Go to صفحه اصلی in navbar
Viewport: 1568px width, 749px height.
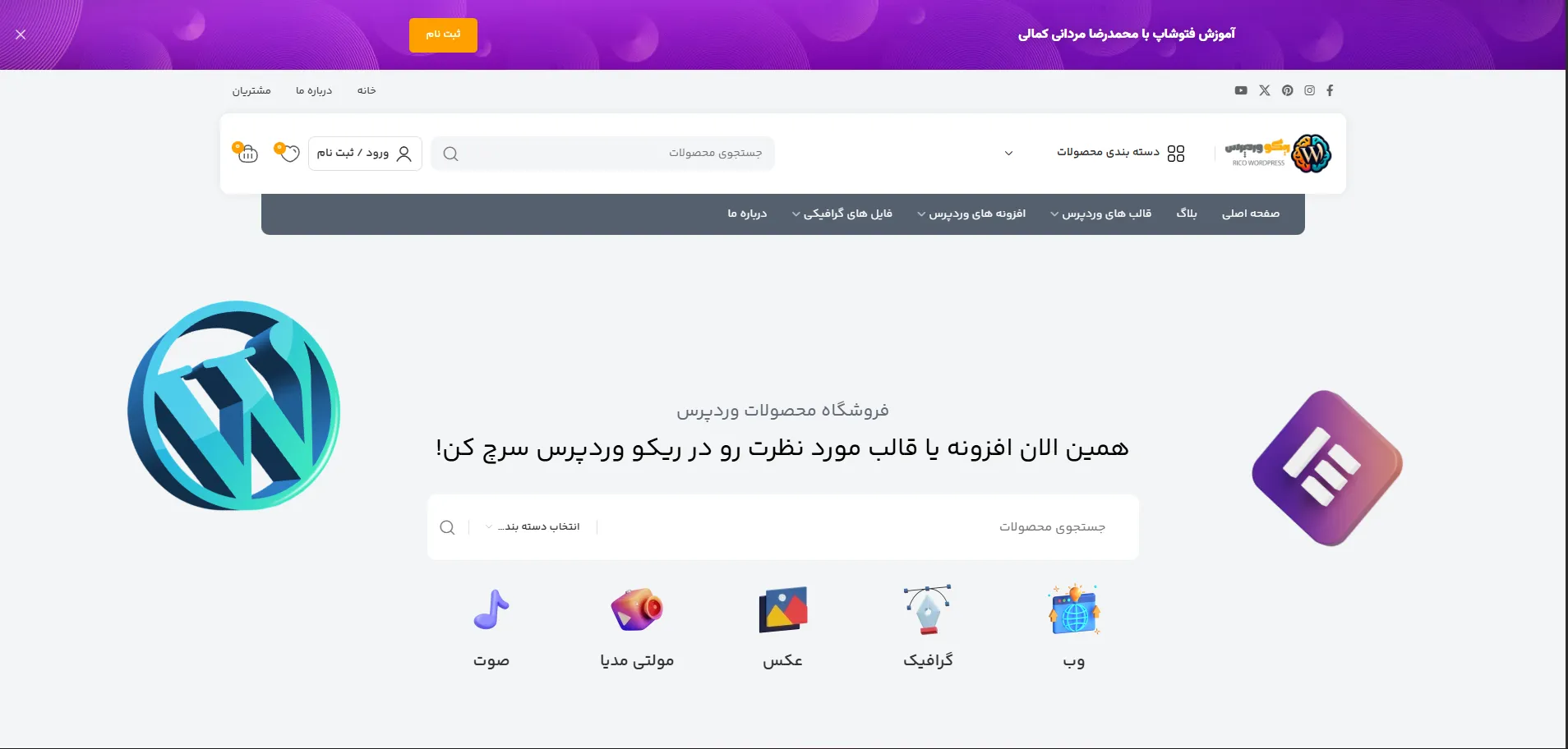coord(1251,214)
